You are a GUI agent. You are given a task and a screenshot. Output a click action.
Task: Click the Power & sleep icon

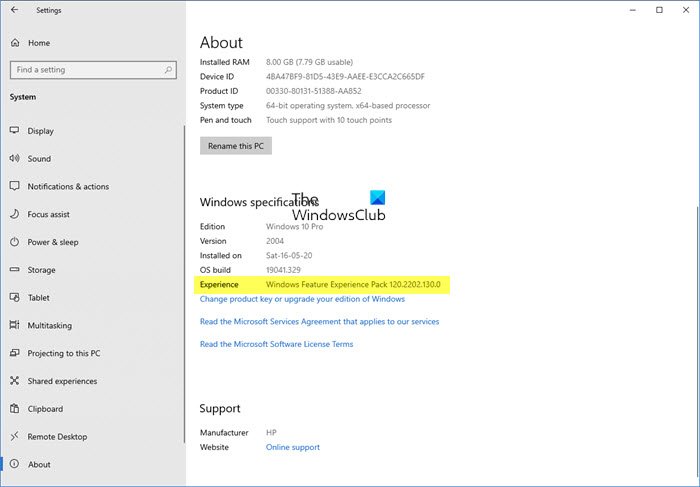(x=15, y=242)
